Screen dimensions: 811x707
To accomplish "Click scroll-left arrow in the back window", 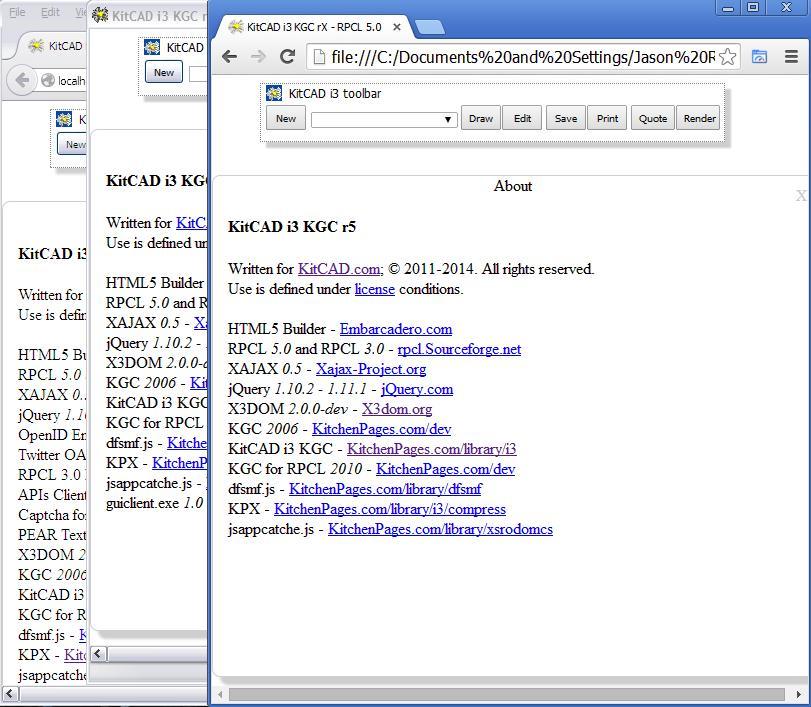I will (x=10, y=694).
